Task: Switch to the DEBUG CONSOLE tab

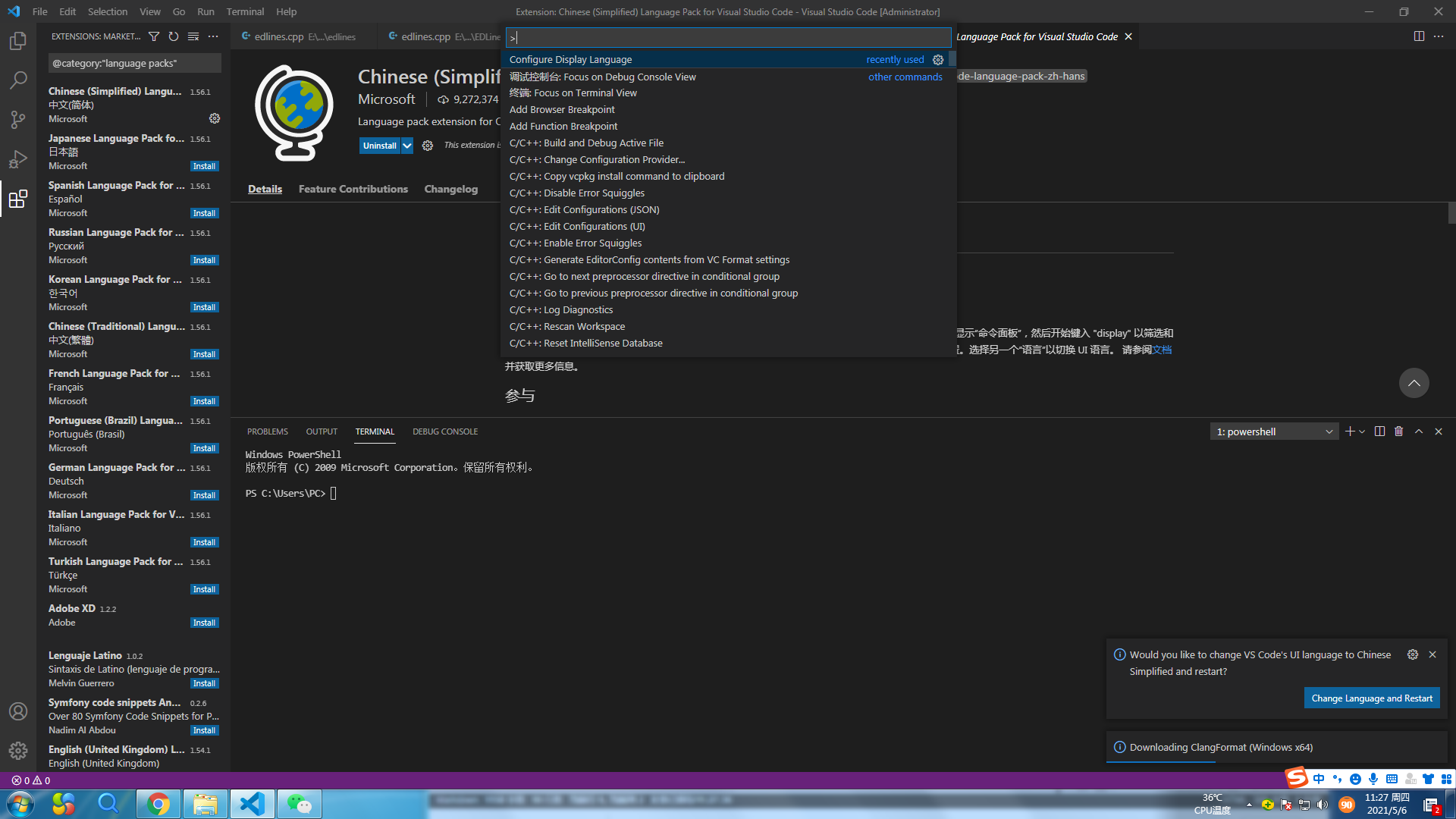Action: point(445,431)
